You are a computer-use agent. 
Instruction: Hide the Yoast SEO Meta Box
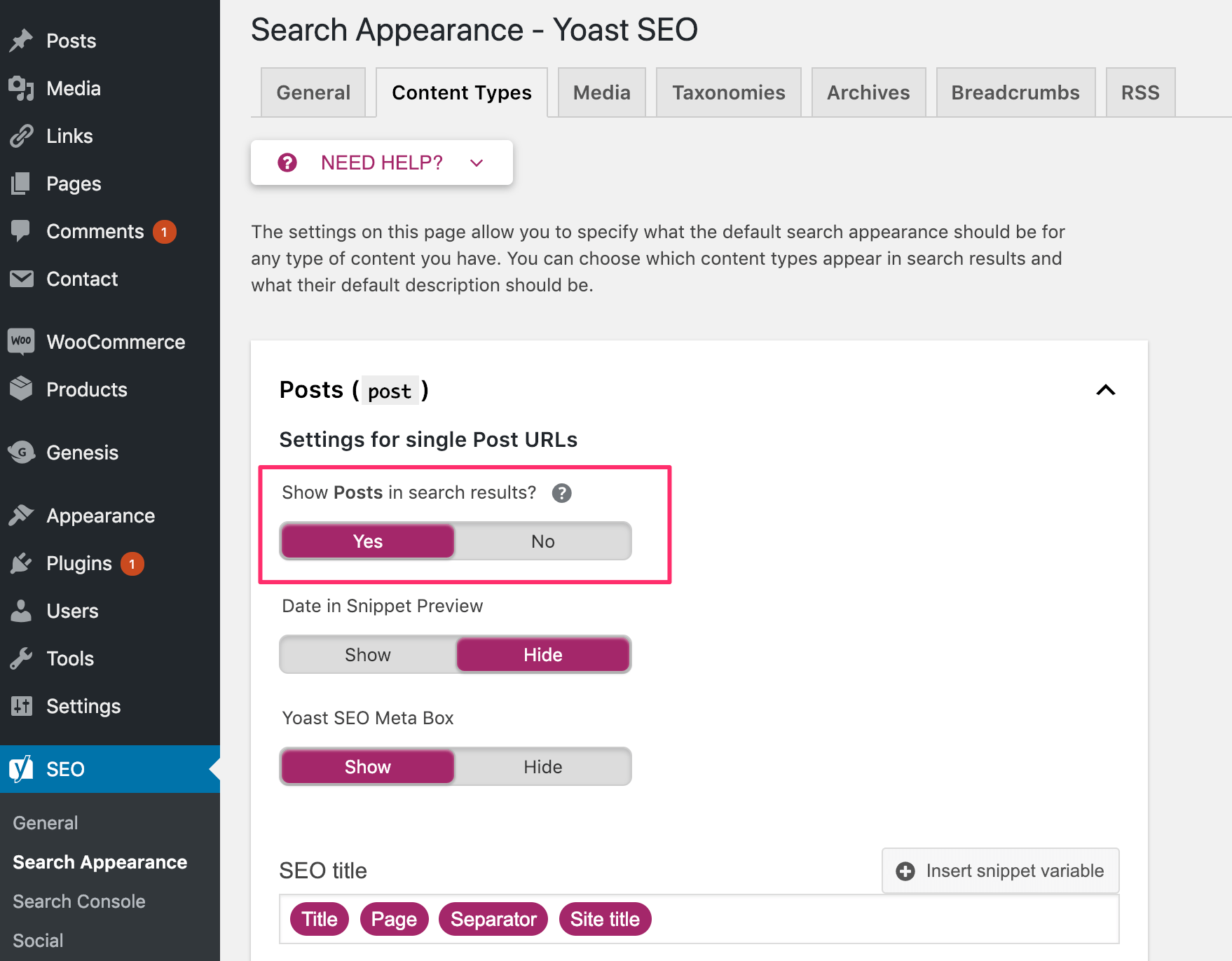(542, 767)
